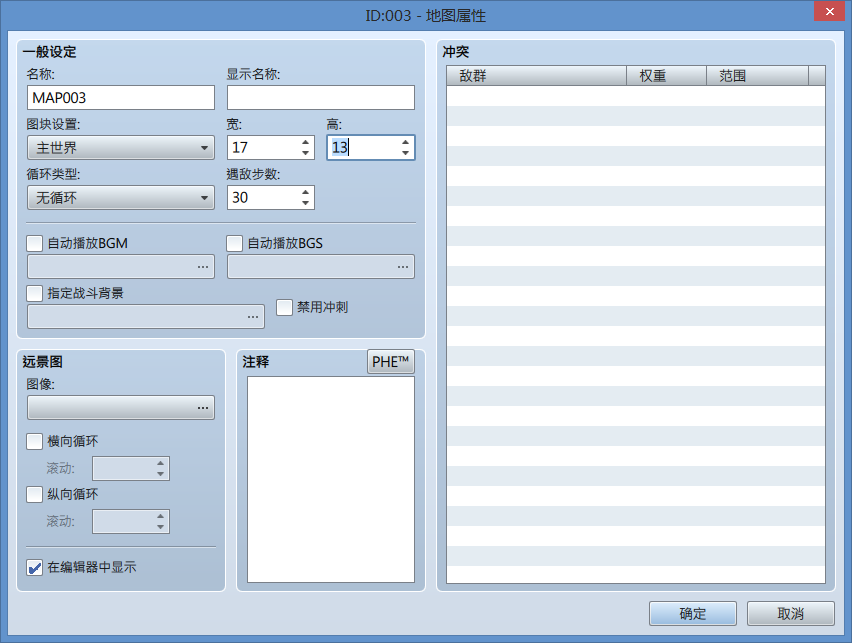852x643 pixels.
Task: Increase the 宽 value with up arrow
Action: [305, 142]
